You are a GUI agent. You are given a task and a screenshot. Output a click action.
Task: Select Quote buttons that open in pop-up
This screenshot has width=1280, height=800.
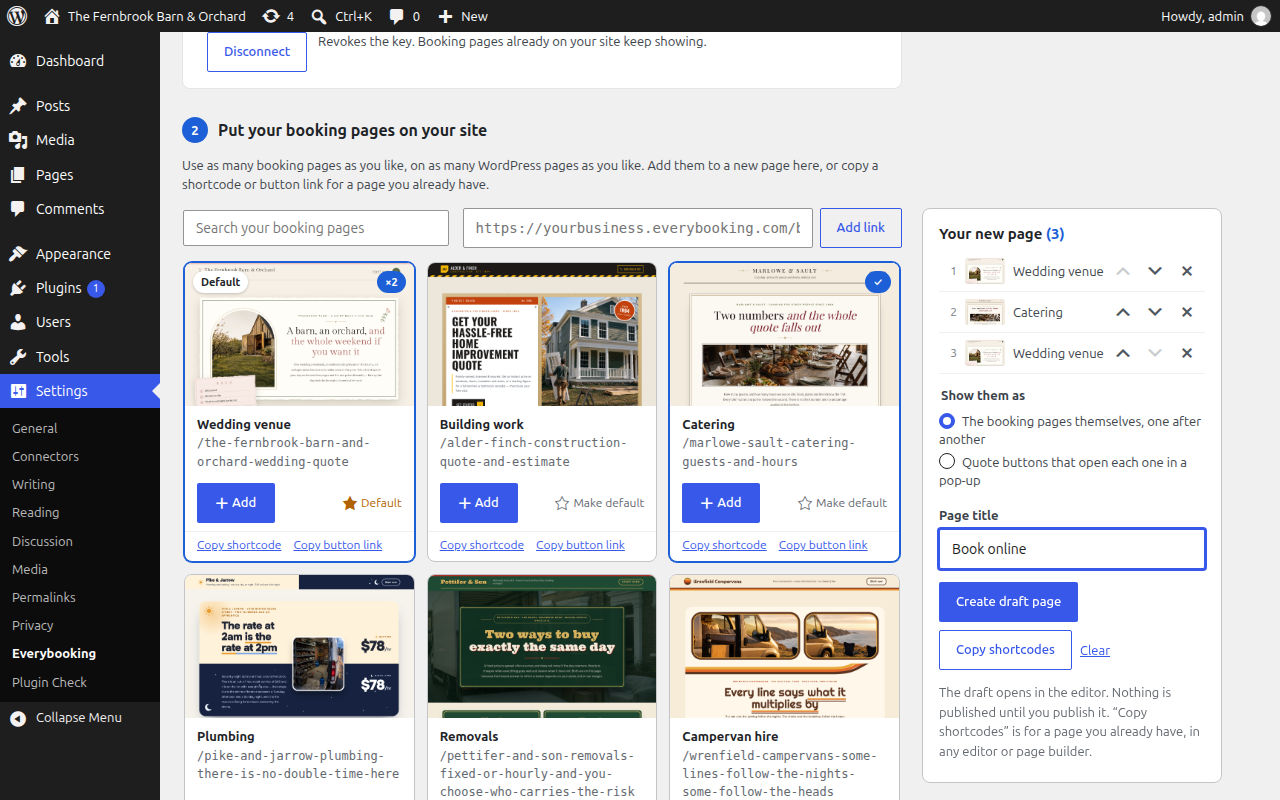(x=947, y=462)
